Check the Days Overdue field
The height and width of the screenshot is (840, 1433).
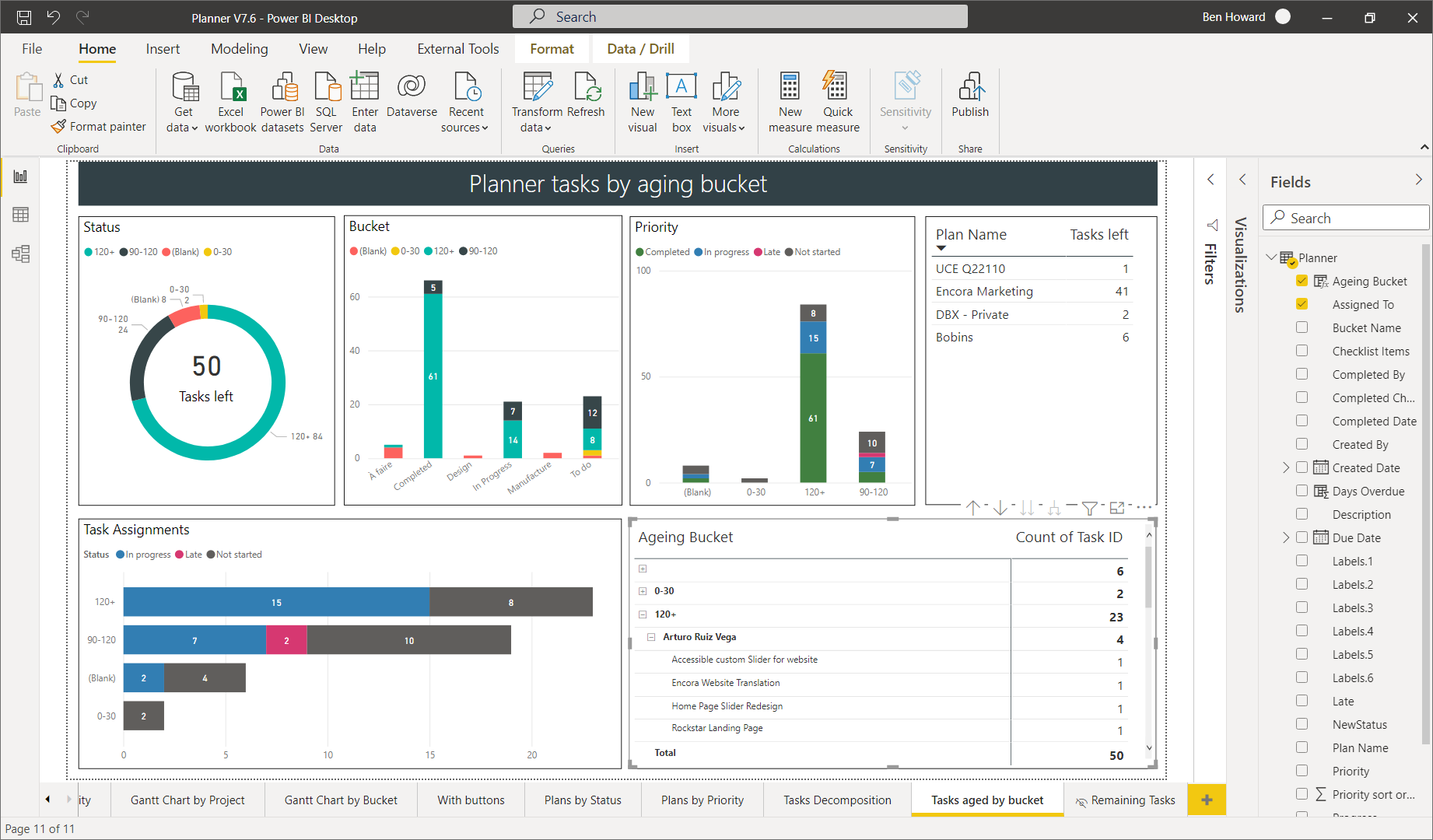[x=1302, y=491]
